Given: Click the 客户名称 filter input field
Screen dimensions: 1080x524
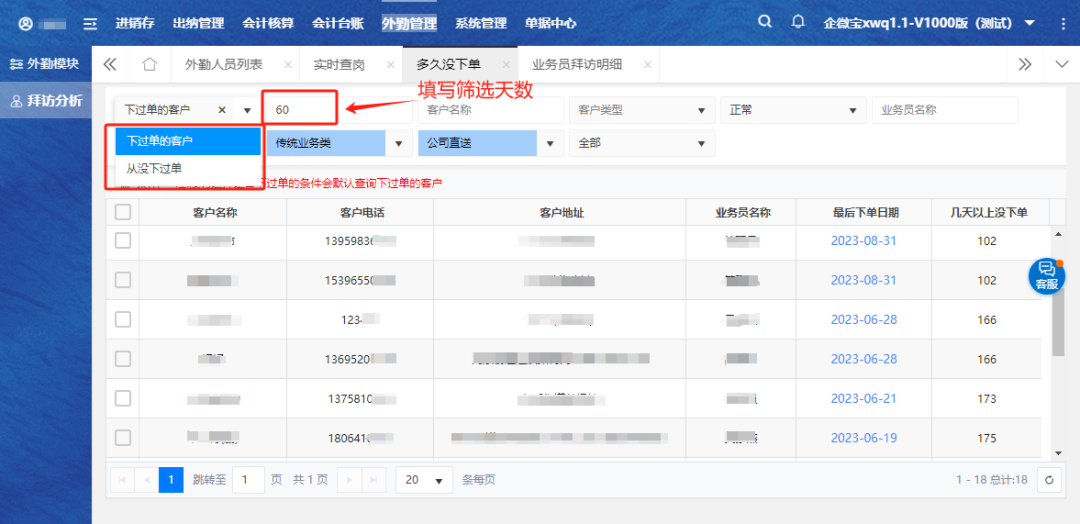Looking at the screenshot, I should click(490, 110).
